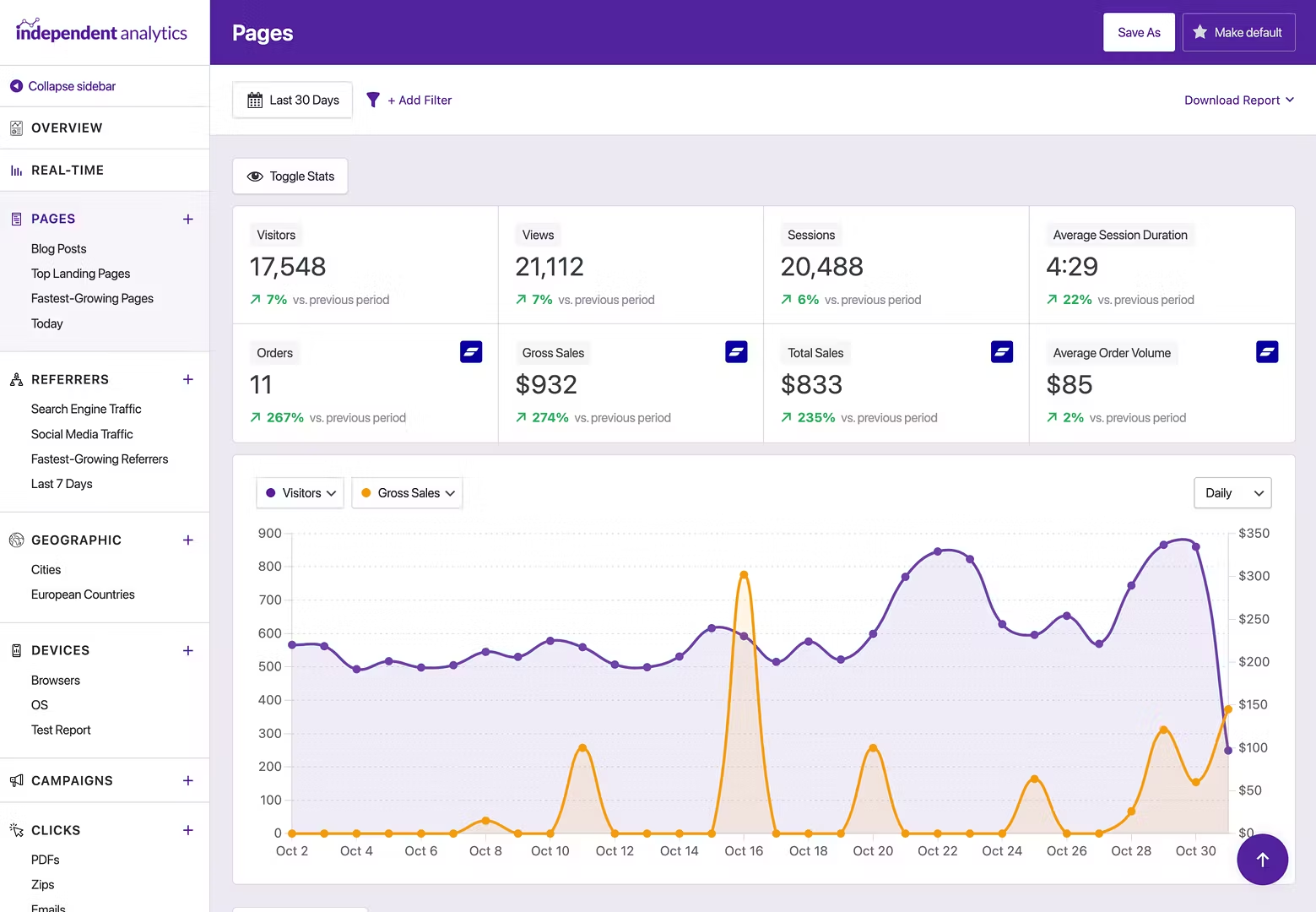Open the Fastest-Growing Referrers link
The height and width of the screenshot is (912, 1316).
click(99, 459)
